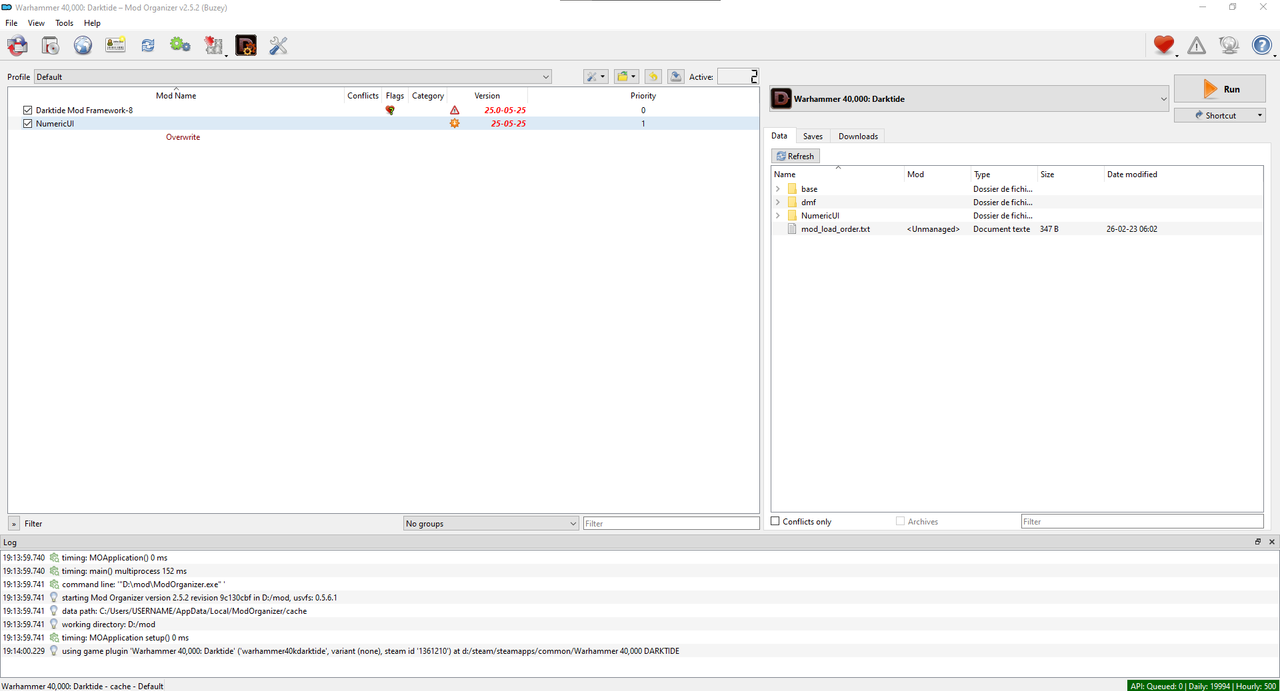Float the Log panel with its undock icon
This screenshot has height=691, width=1280.
coord(1258,542)
